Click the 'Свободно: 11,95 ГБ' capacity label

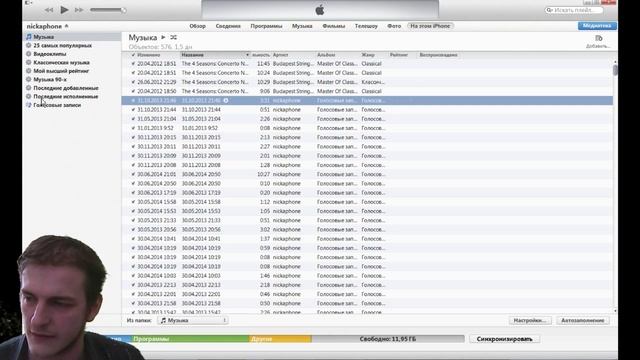click(388, 339)
